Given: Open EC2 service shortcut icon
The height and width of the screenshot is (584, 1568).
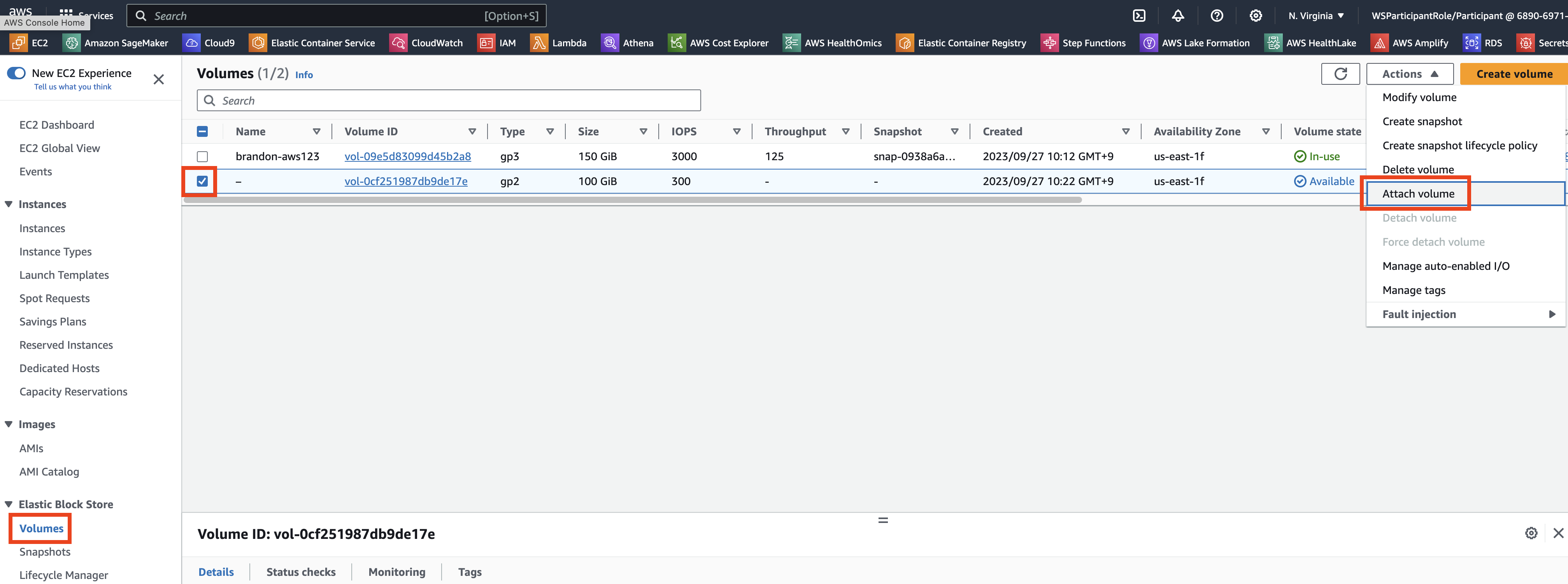Looking at the screenshot, I should [18, 43].
